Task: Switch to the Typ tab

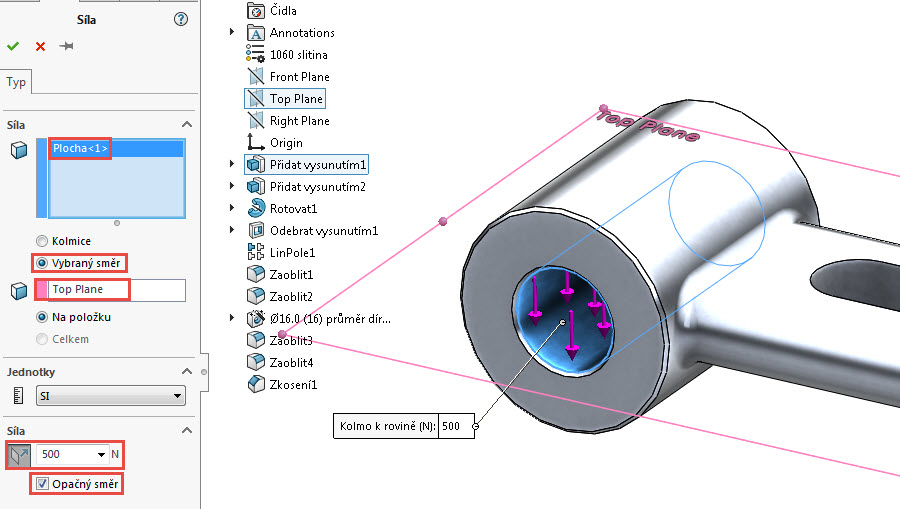Action: (x=17, y=82)
